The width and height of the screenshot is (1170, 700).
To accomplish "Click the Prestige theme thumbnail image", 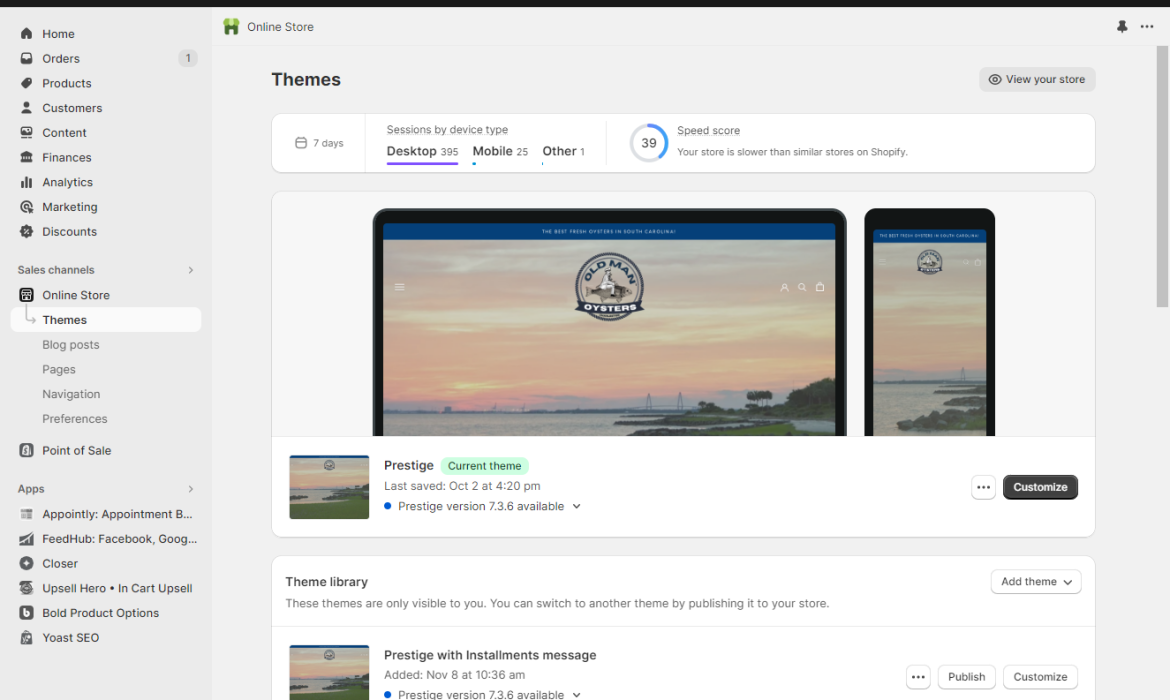I will (x=329, y=487).
